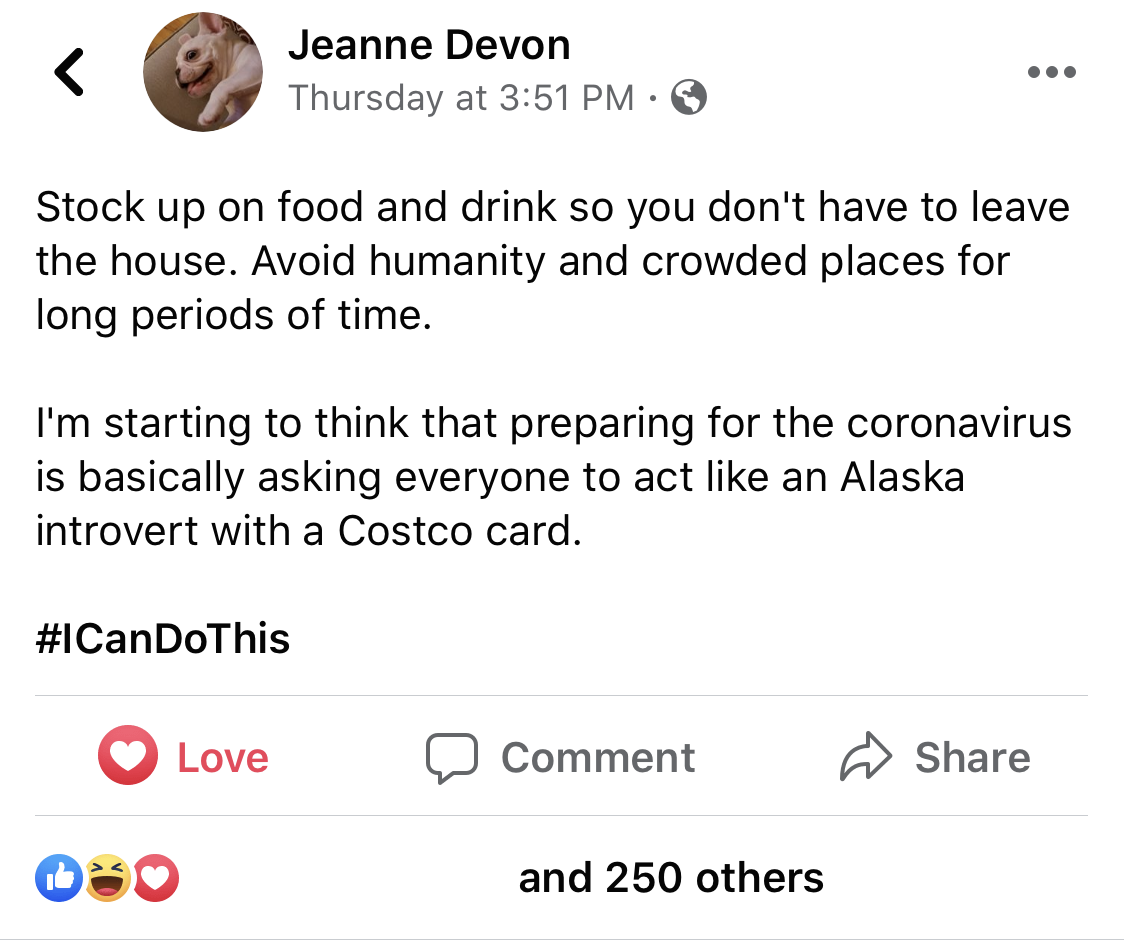This screenshot has height=946, width=1124.
Task: Open Jeanne Devon's profile picture
Action: point(203,72)
